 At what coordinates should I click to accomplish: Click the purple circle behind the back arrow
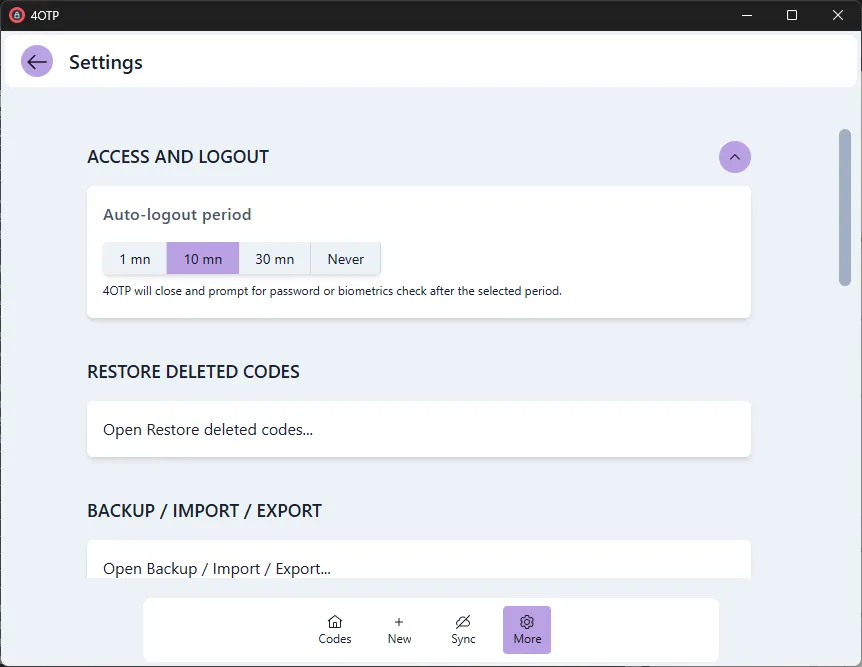tap(36, 61)
